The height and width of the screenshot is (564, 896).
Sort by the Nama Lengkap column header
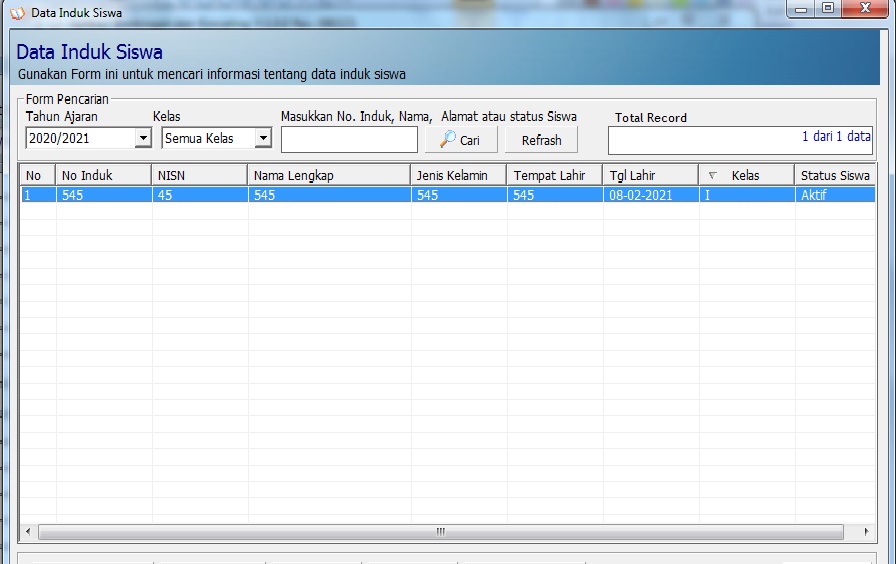[329, 175]
